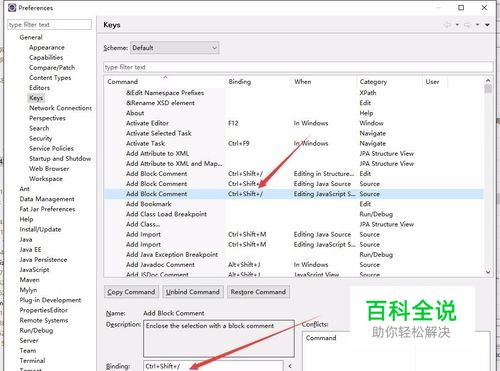Select the Activate Editor F12 row
Viewport: 500px width, 371px height.
tap(294, 123)
